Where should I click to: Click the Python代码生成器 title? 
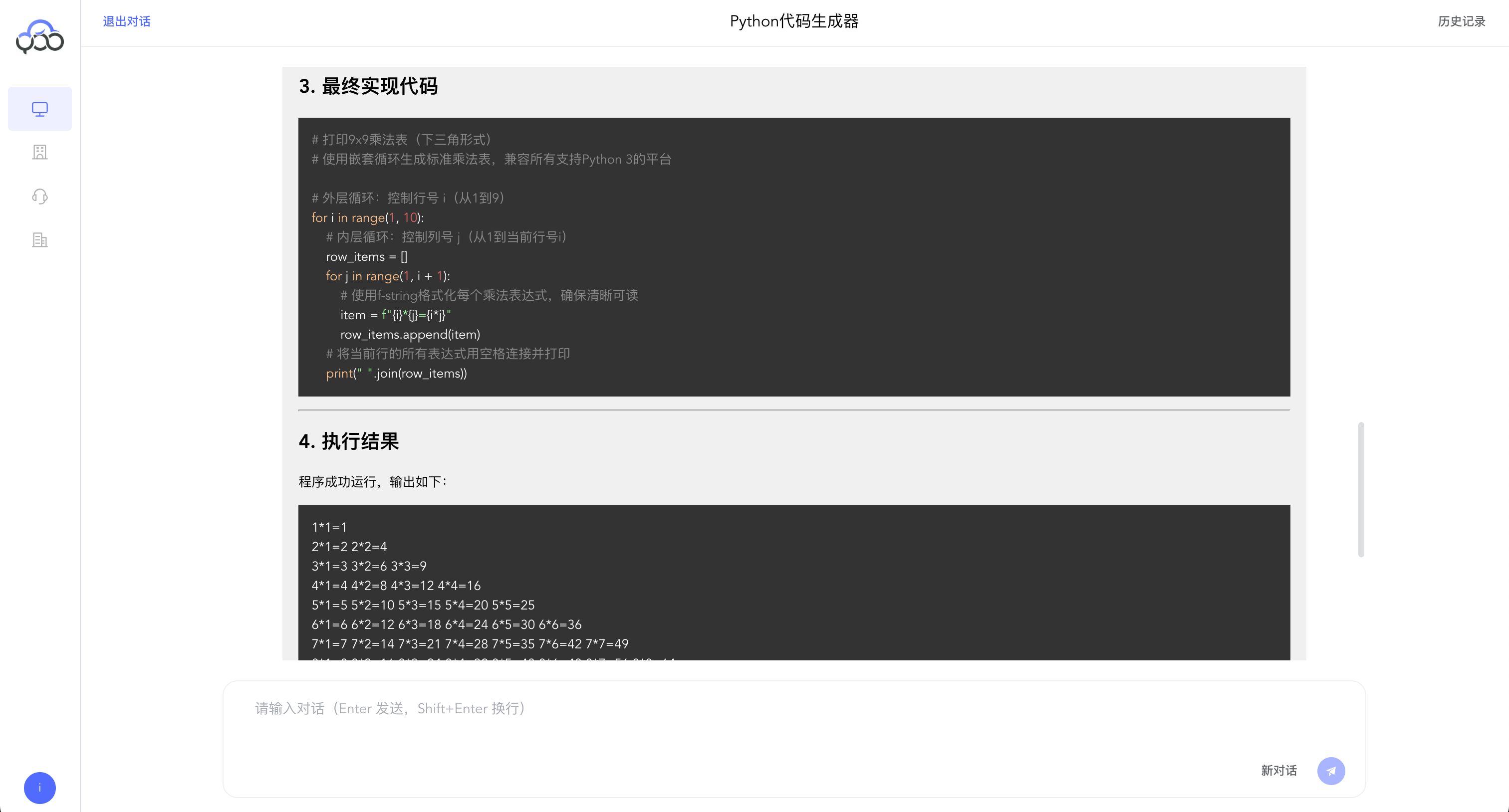tap(794, 21)
